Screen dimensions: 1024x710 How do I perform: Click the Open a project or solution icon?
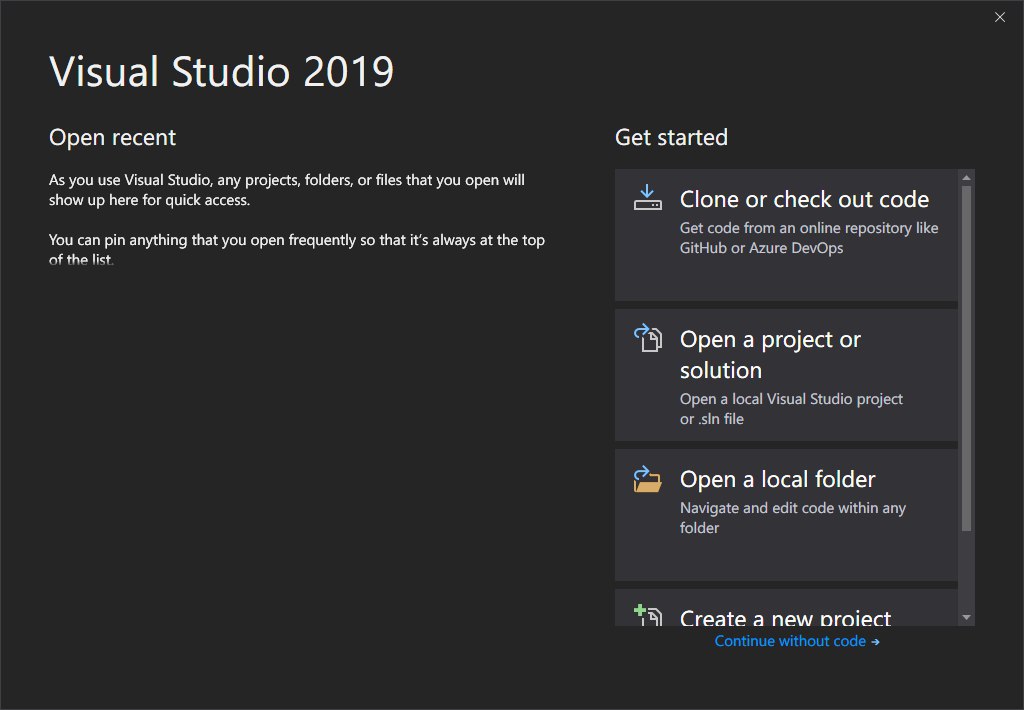pyautogui.click(x=647, y=338)
